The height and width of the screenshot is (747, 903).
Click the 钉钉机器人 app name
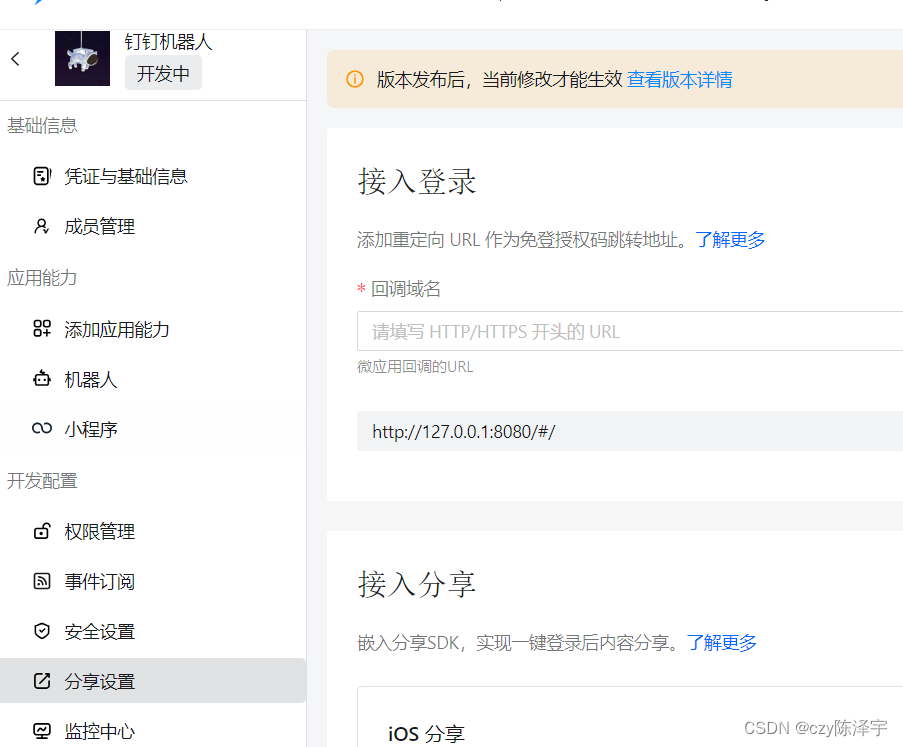(x=169, y=41)
